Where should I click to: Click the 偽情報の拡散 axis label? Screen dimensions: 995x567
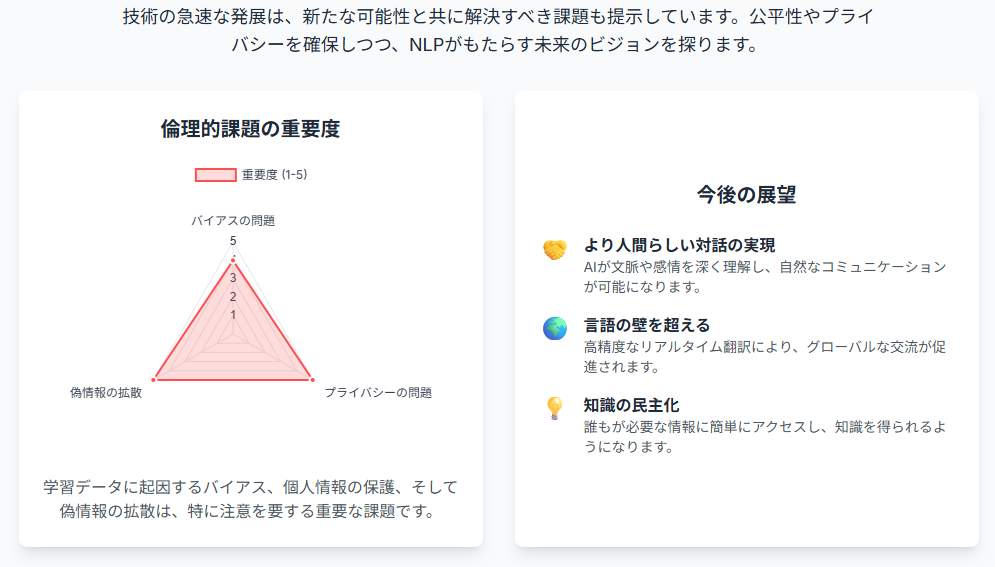pyautogui.click(x=106, y=393)
